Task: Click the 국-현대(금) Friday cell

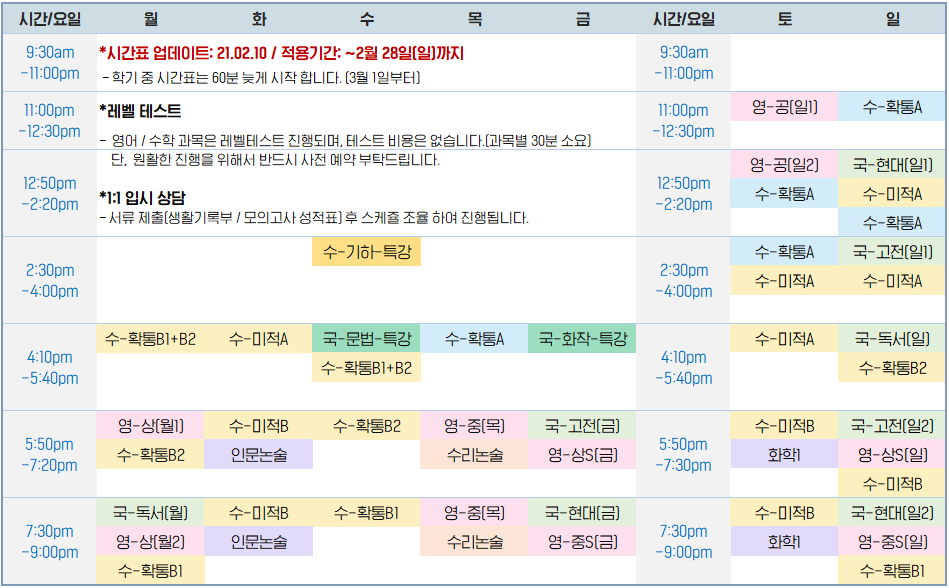Action: (582, 513)
